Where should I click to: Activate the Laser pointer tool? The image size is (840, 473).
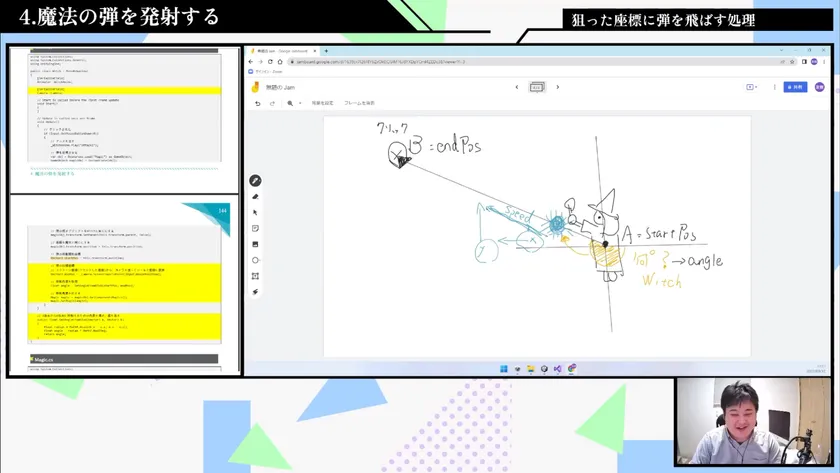click(256, 292)
